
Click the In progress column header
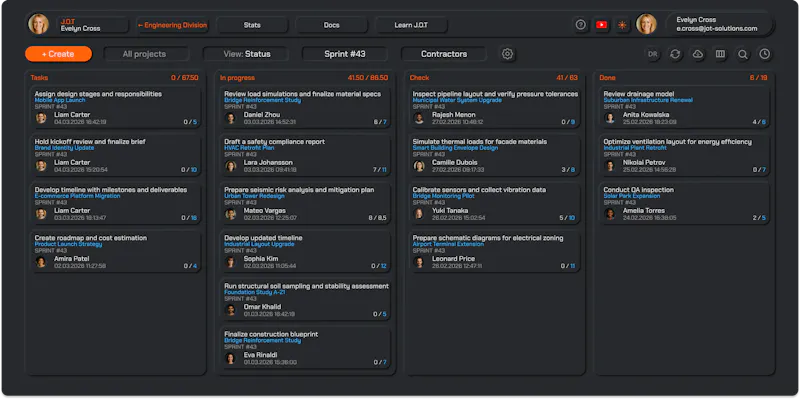(237, 78)
